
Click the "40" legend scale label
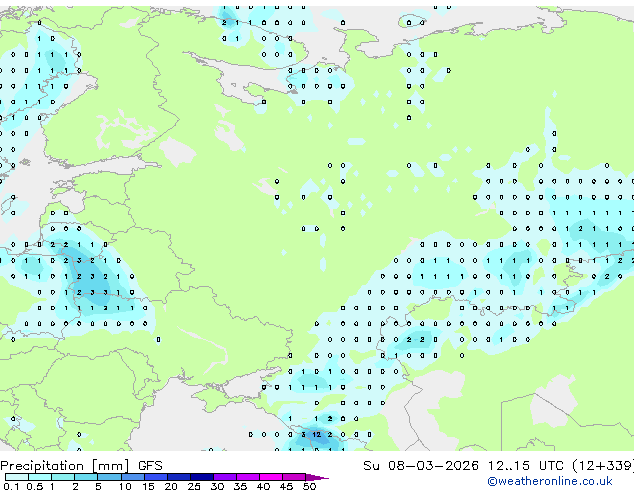click(x=263, y=486)
